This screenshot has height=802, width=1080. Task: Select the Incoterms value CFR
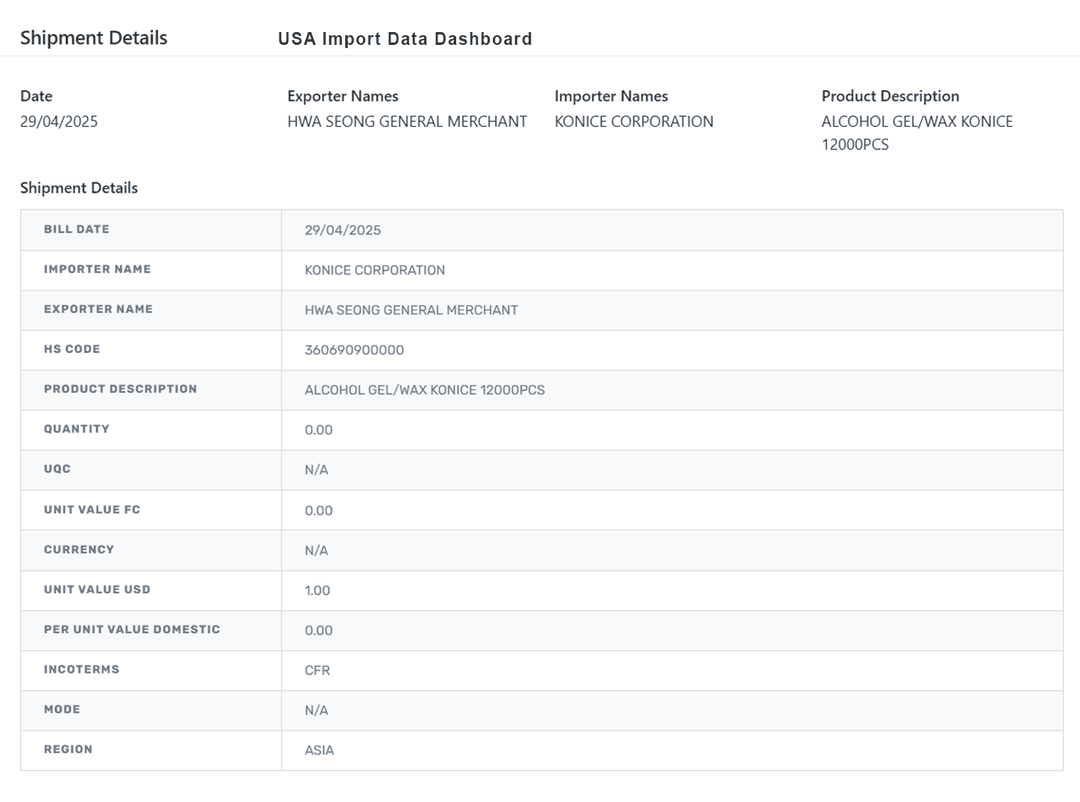point(317,670)
